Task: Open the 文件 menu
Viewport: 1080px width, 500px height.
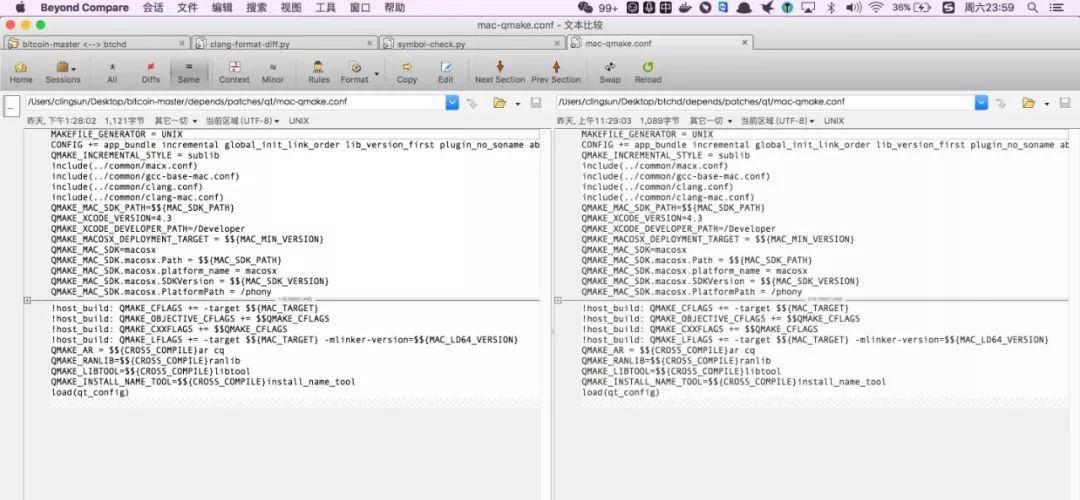Action: (x=187, y=8)
